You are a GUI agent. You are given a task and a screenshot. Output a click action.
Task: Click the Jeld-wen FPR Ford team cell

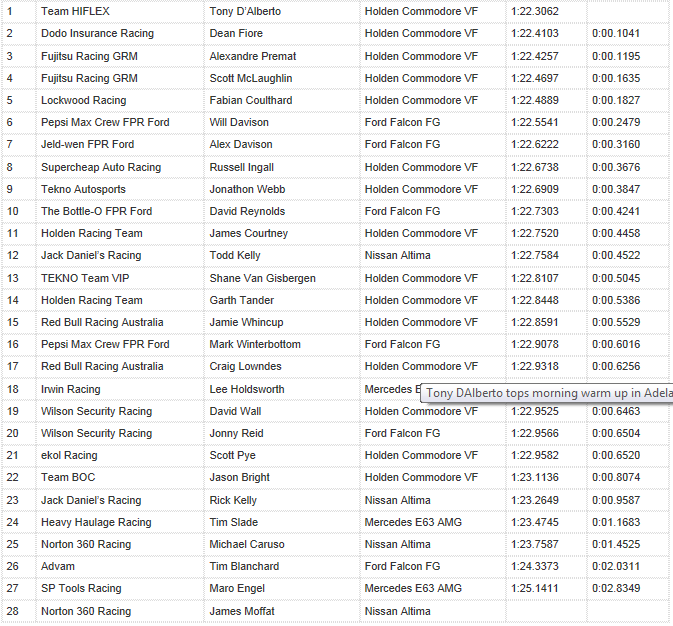click(88, 144)
